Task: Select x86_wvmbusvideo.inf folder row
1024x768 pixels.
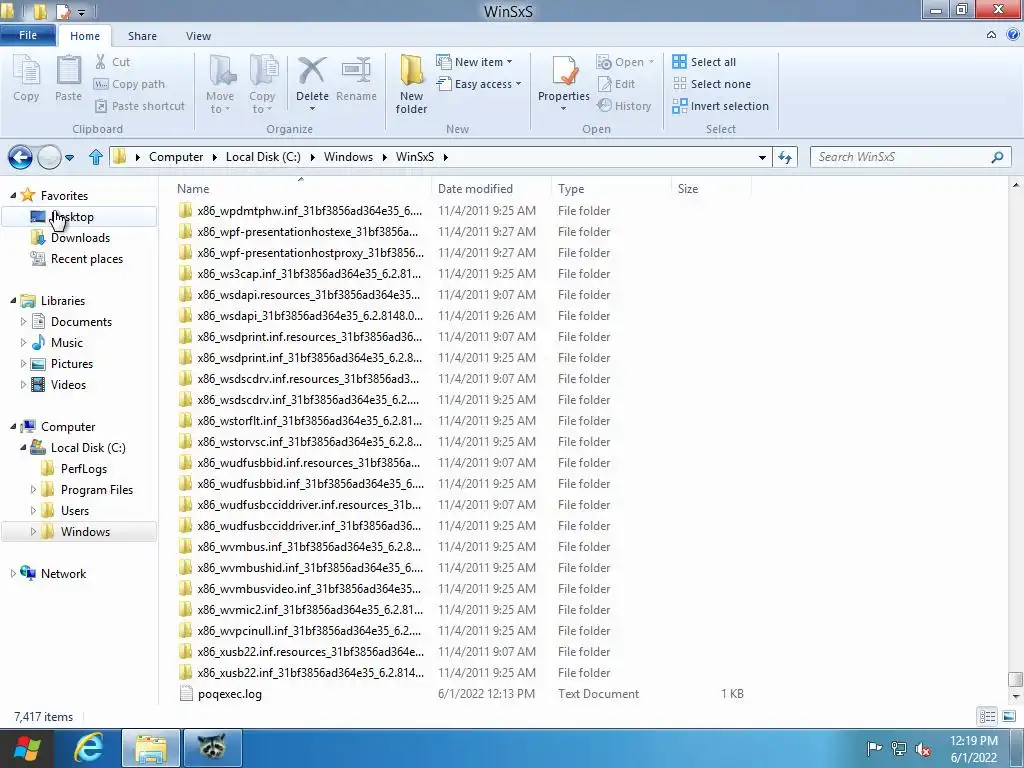Action: coord(309,588)
